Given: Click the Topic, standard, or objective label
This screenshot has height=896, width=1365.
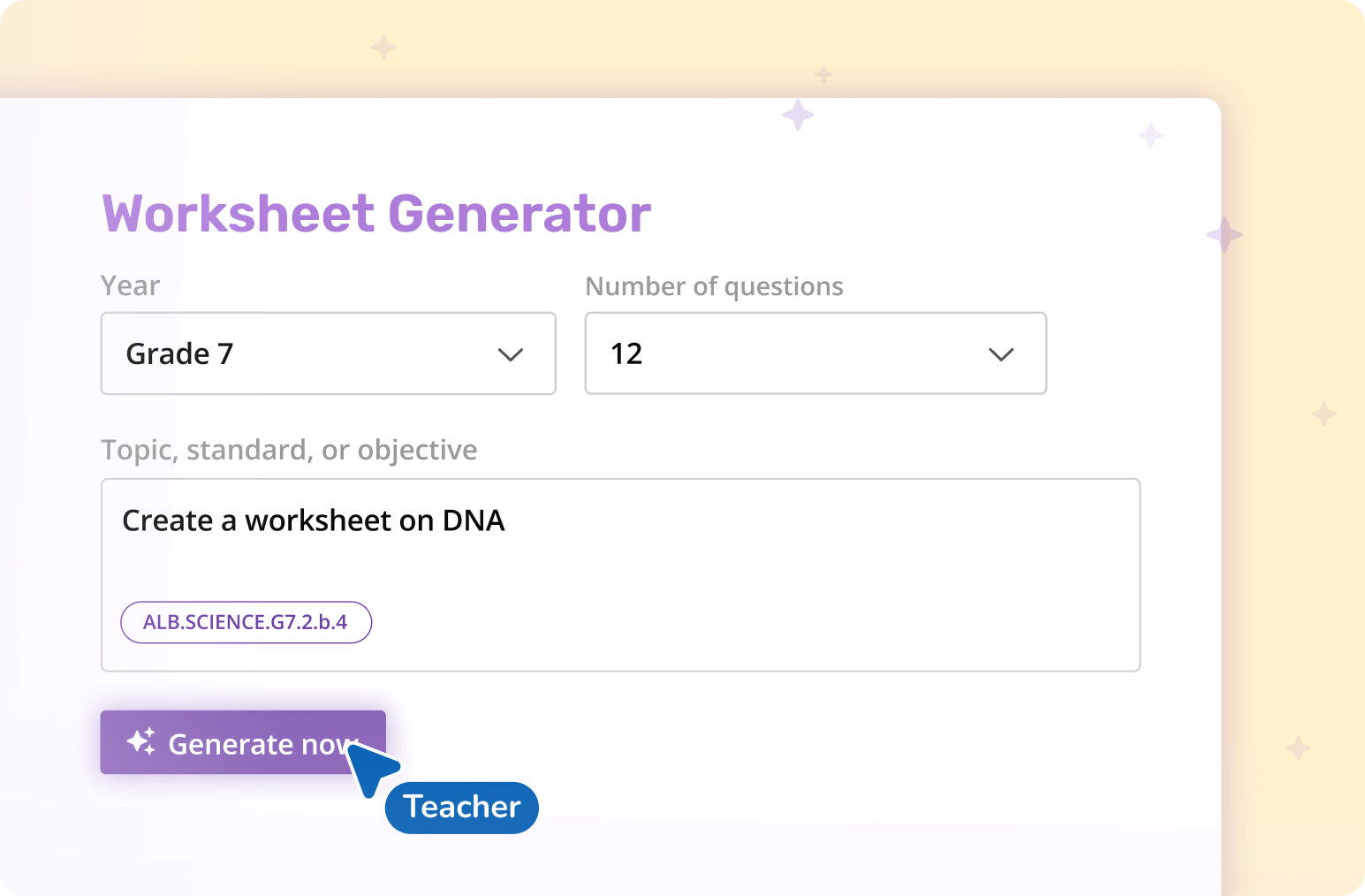Looking at the screenshot, I should pos(289,450).
